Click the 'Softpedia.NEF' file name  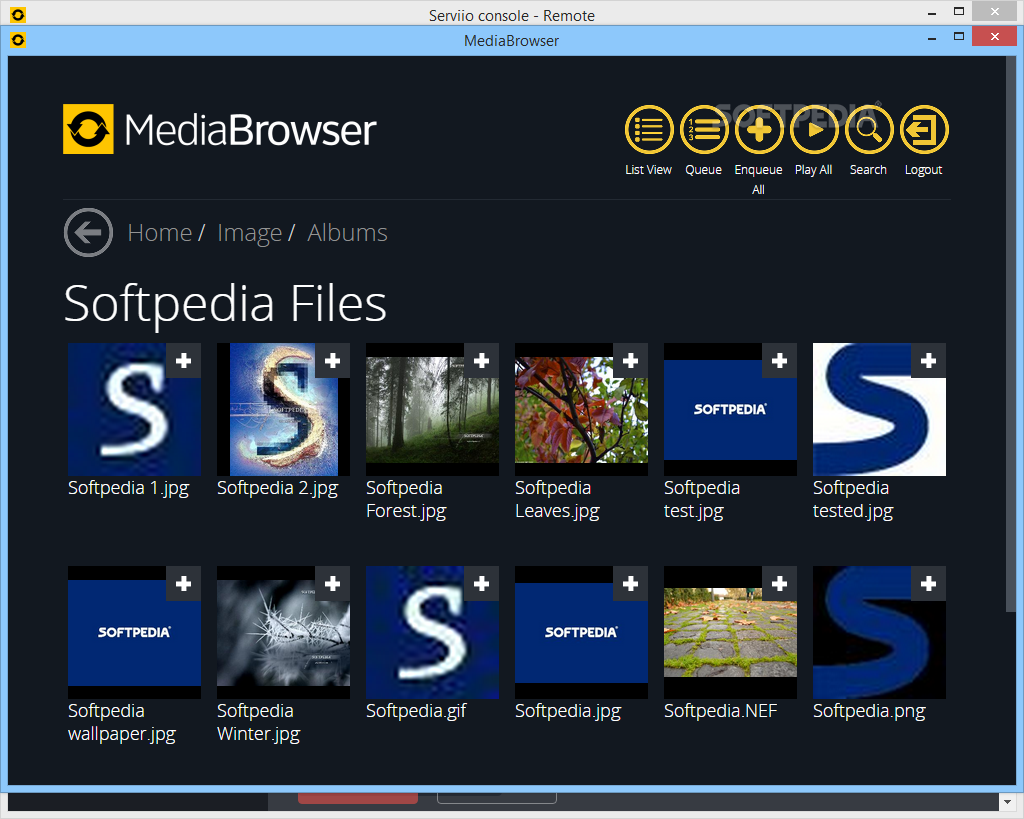pyautogui.click(x=720, y=711)
